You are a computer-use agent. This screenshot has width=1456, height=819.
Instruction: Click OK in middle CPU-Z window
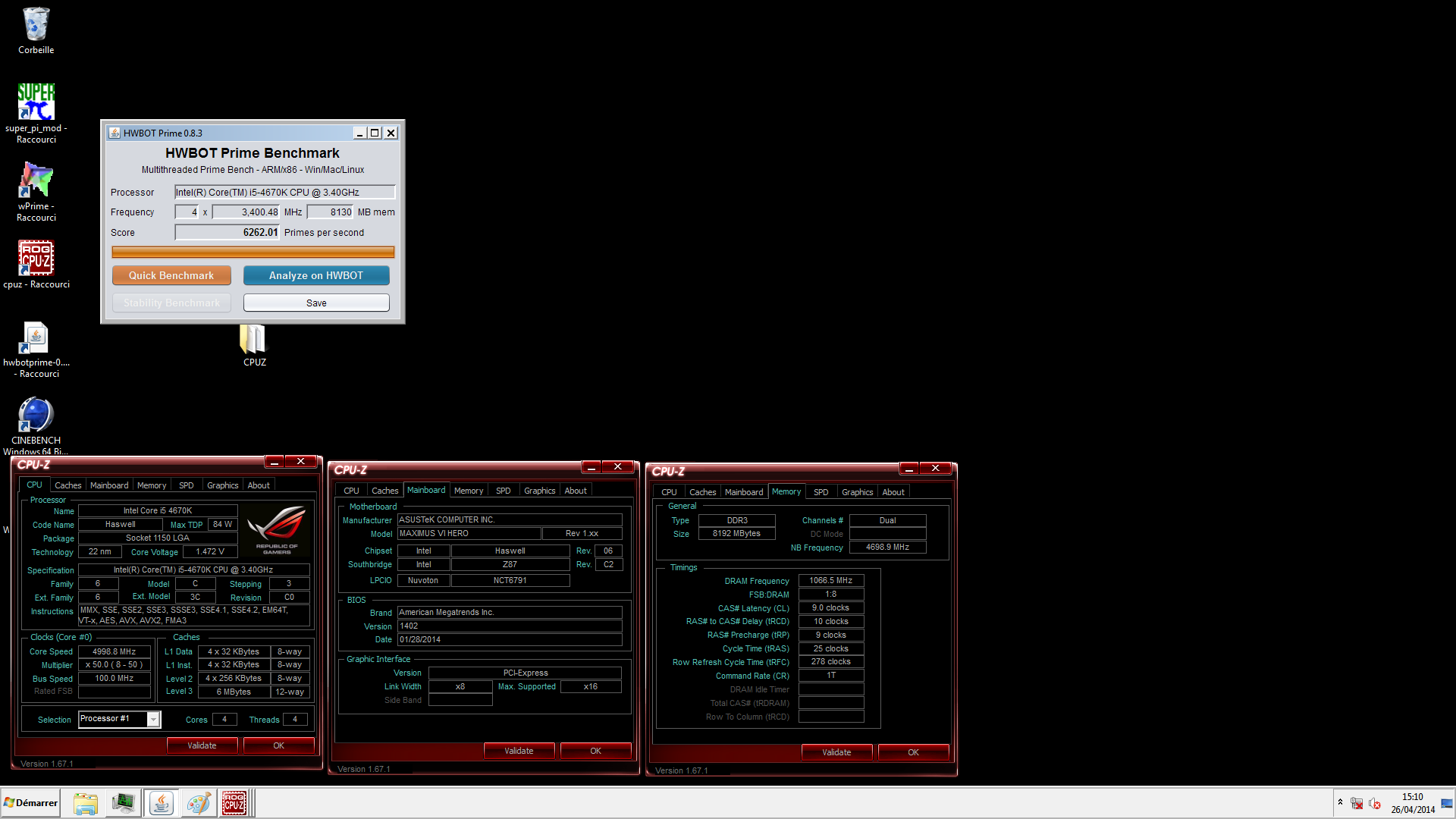coord(595,751)
